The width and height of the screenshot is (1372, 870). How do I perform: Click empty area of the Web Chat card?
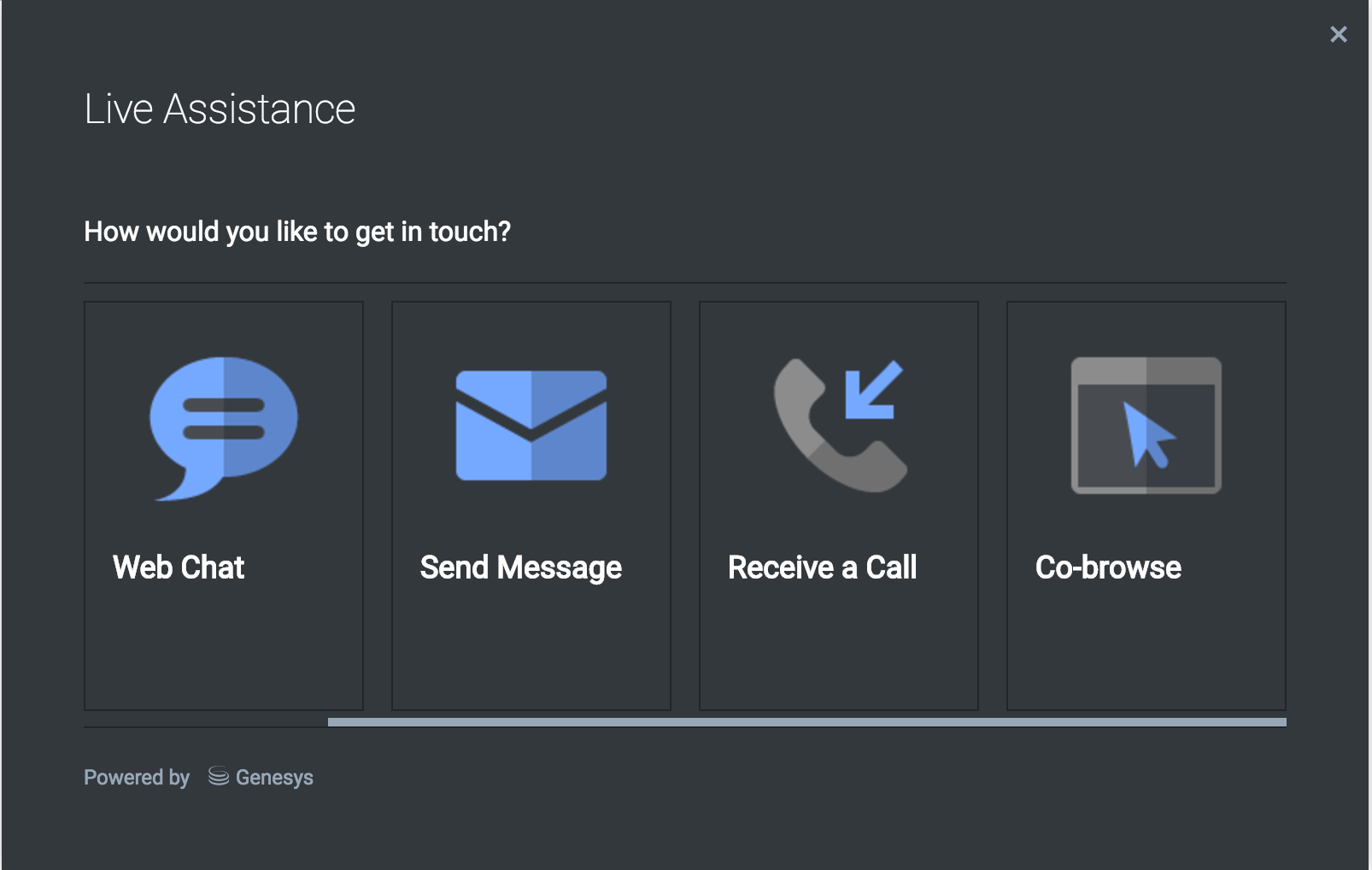tap(224, 650)
